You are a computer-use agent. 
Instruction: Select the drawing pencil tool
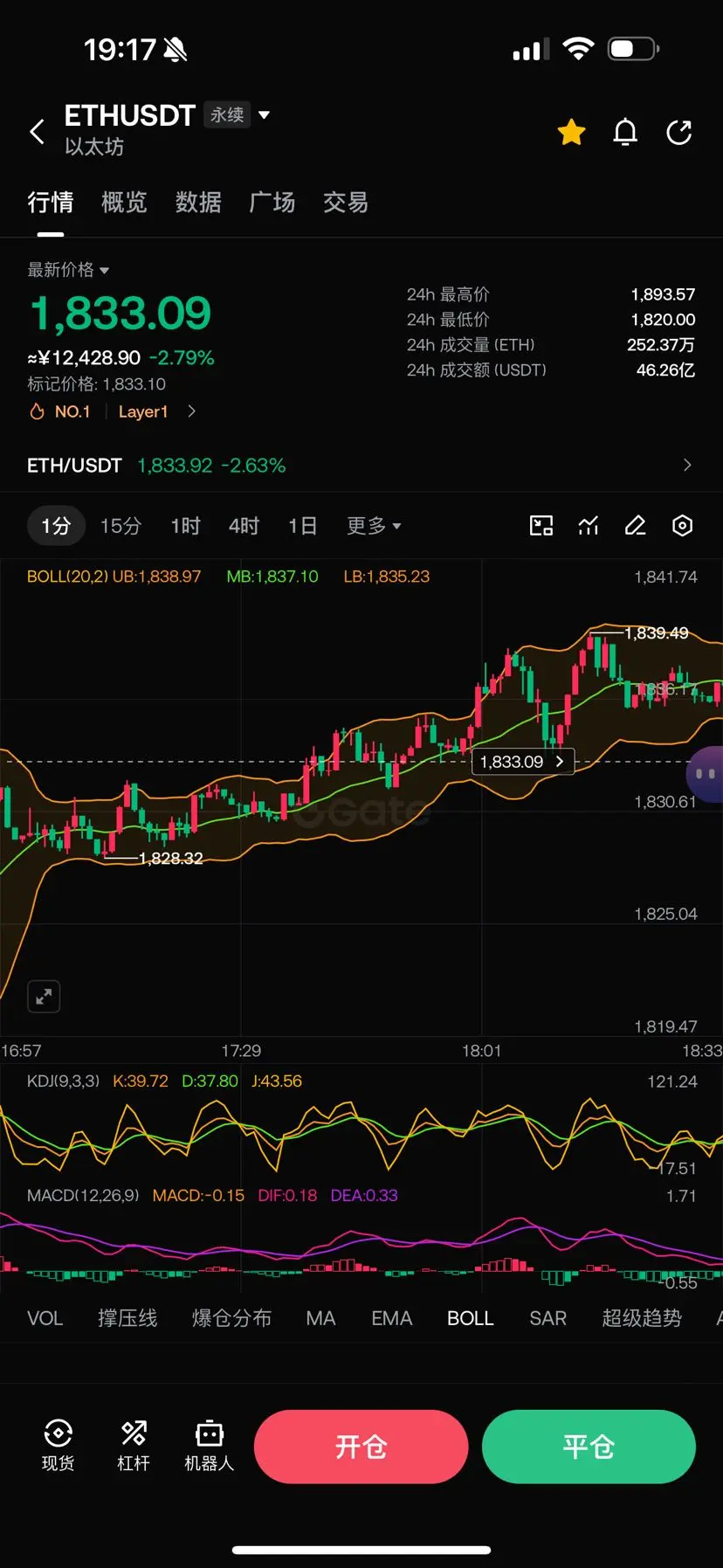click(636, 525)
